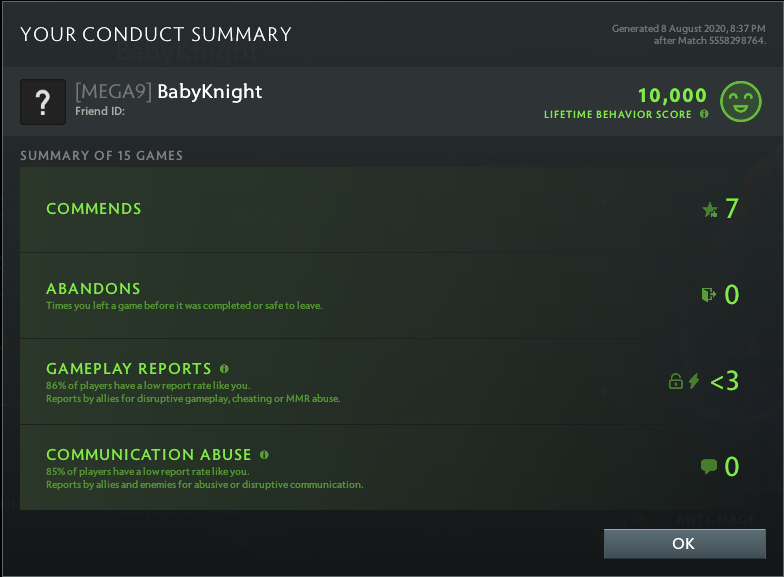Click the Abandons heading

coord(93,288)
